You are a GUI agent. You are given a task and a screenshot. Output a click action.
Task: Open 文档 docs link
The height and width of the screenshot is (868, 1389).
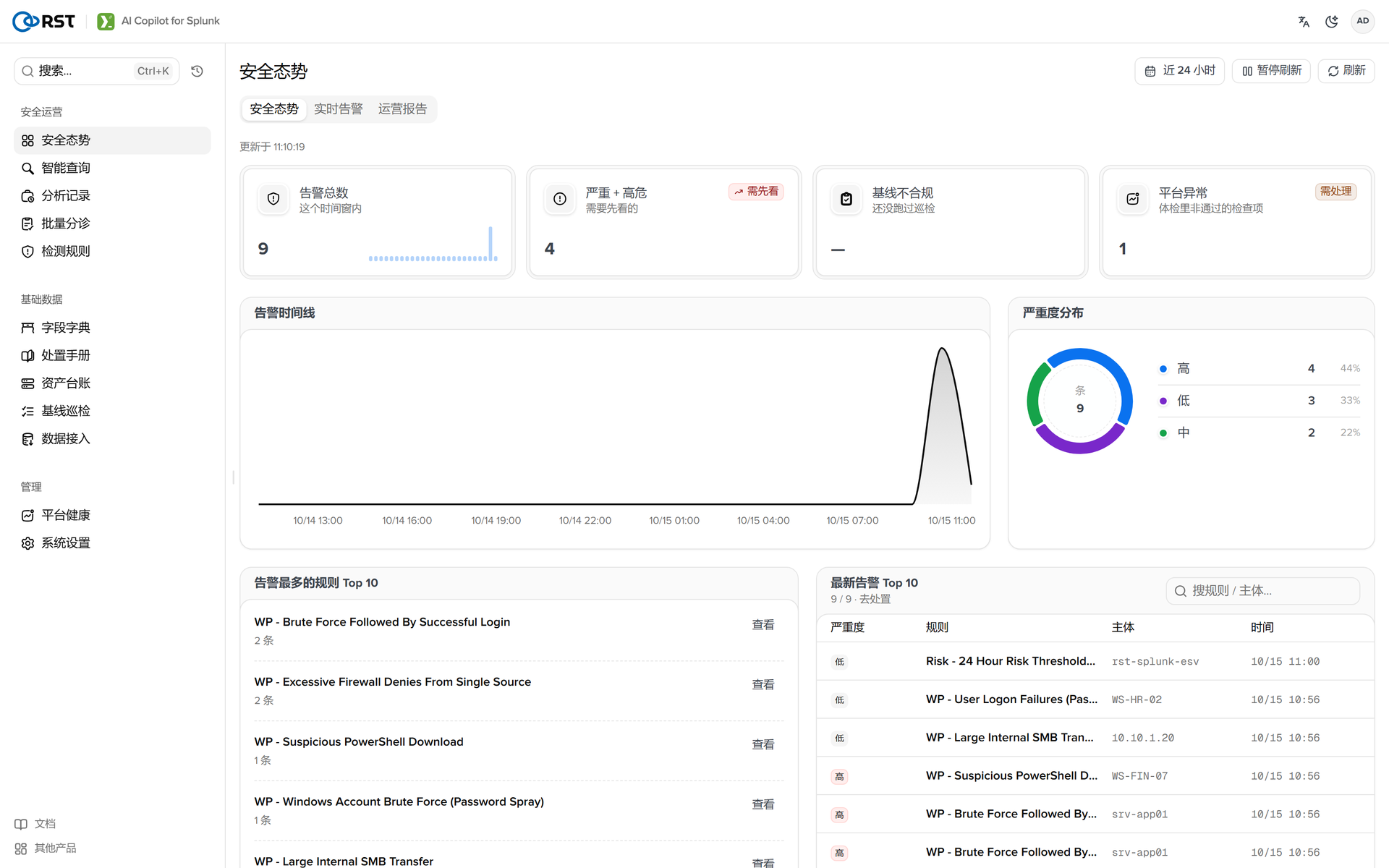tap(35, 824)
